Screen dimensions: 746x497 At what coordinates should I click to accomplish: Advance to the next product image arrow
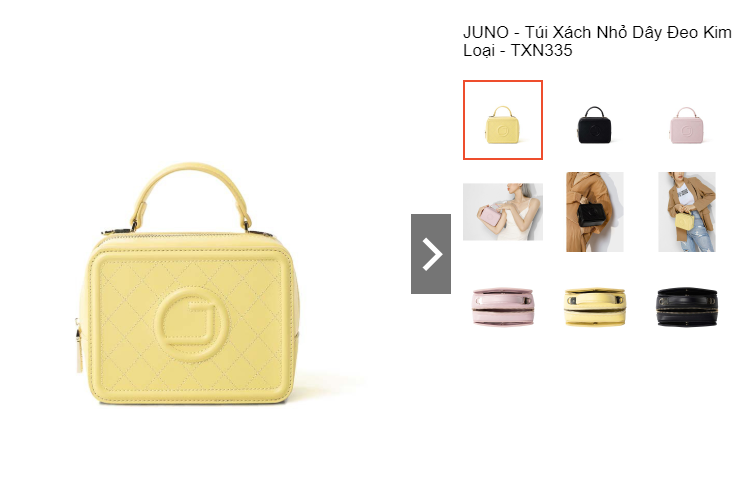[431, 253]
